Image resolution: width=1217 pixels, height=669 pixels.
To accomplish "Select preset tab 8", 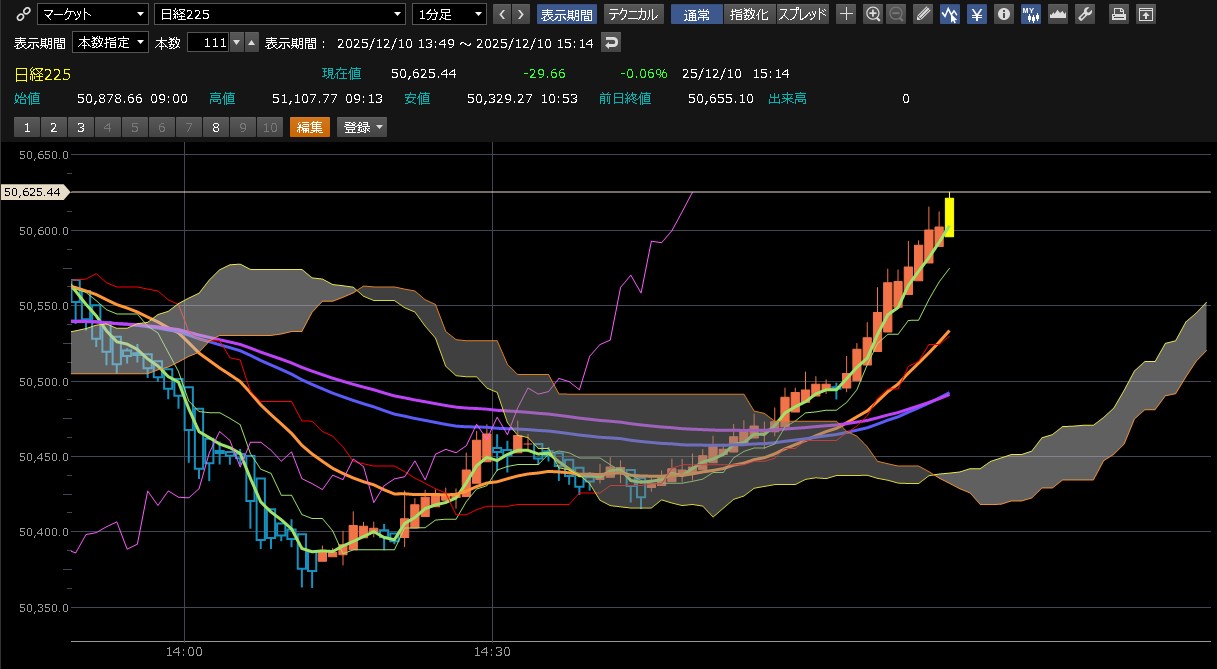I will click(215, 127).
